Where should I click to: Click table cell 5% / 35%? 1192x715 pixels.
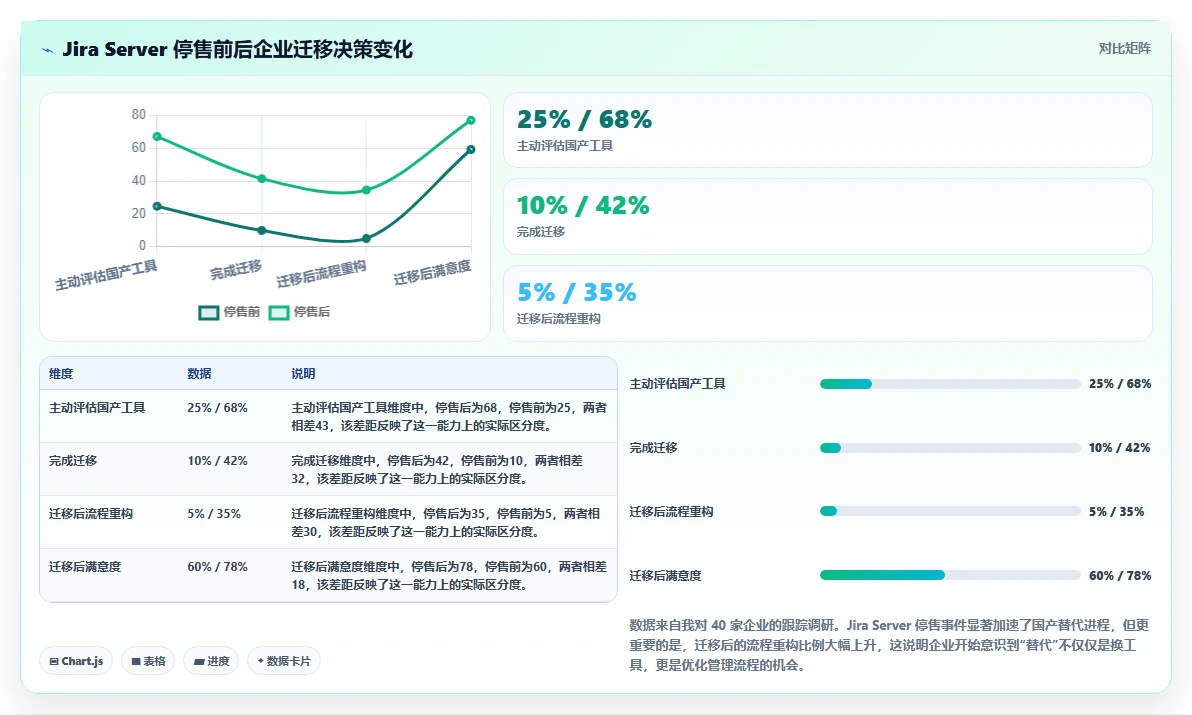pyautogui.click(x=214, y=514)
